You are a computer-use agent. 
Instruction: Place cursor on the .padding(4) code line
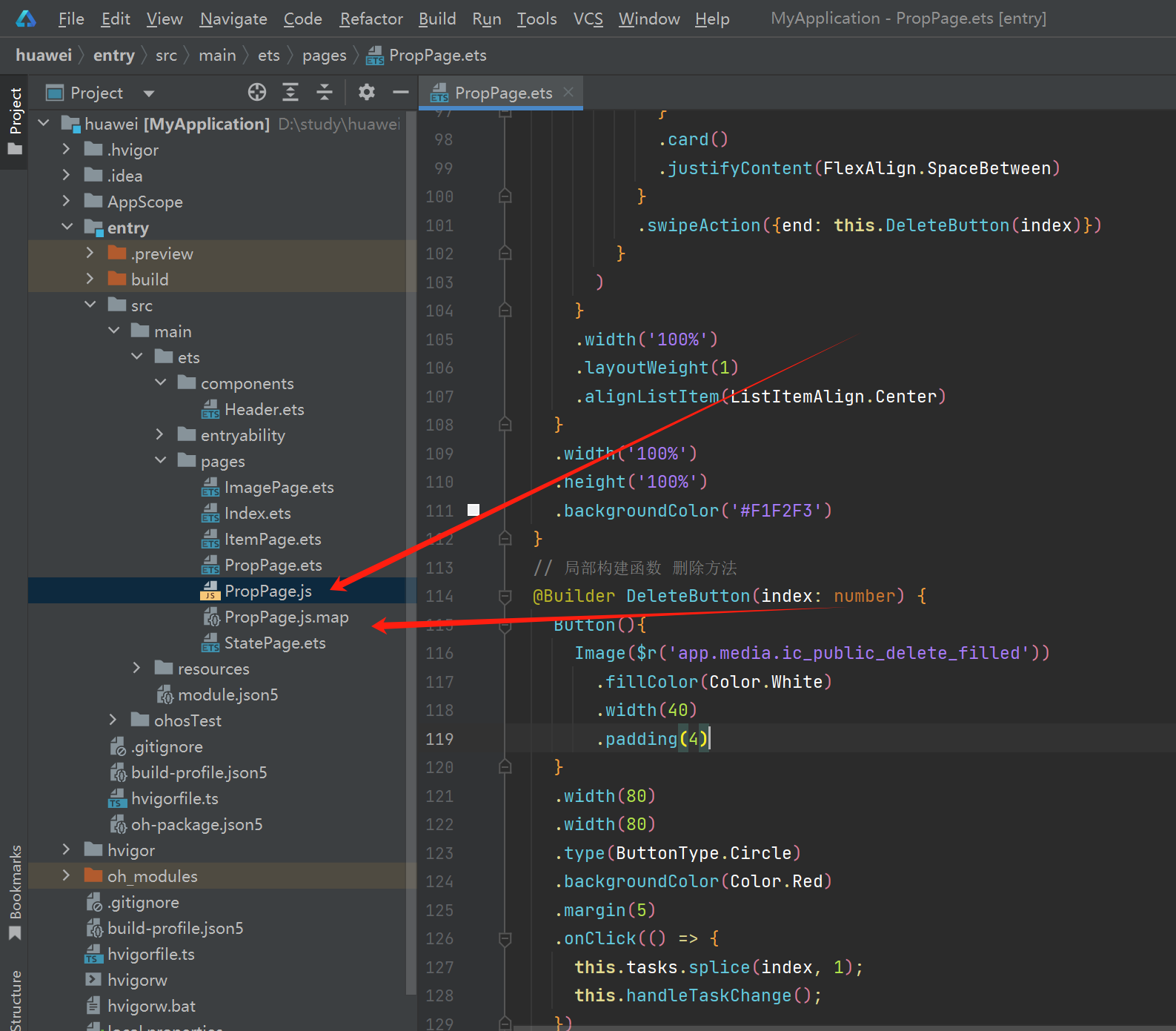click(652, 739)
